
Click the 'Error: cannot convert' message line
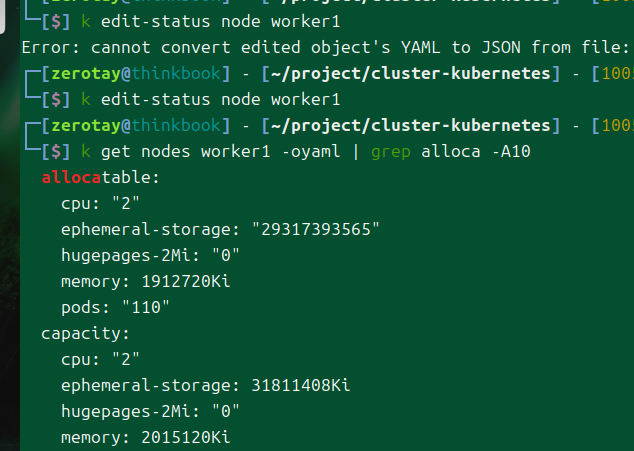(x=325, y=48)
